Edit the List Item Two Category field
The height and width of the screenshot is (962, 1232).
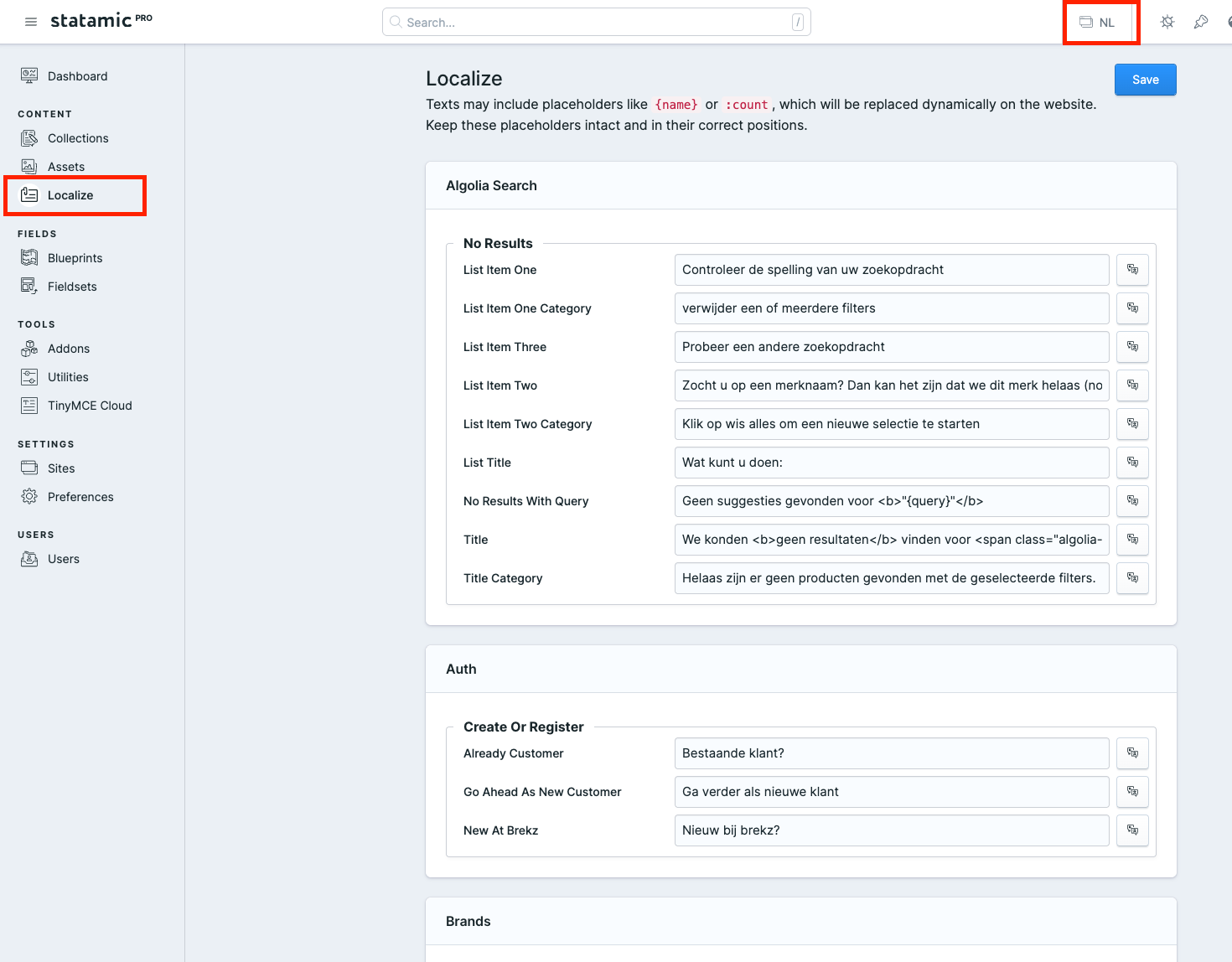892,424
